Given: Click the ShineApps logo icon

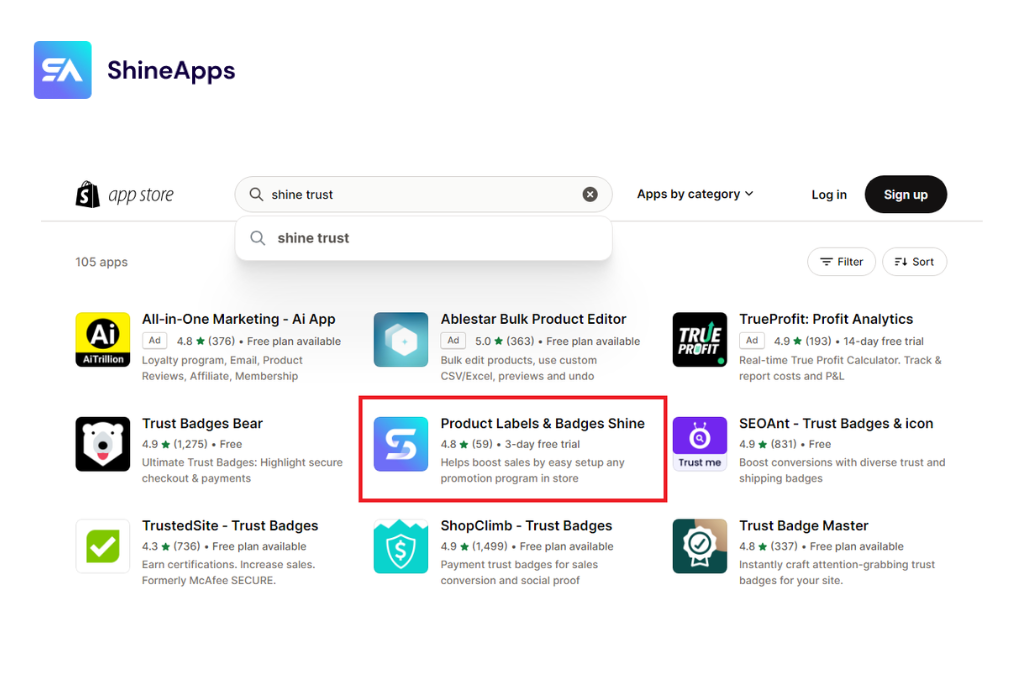Looking at the screenshot, I should (x=63, y=70).
